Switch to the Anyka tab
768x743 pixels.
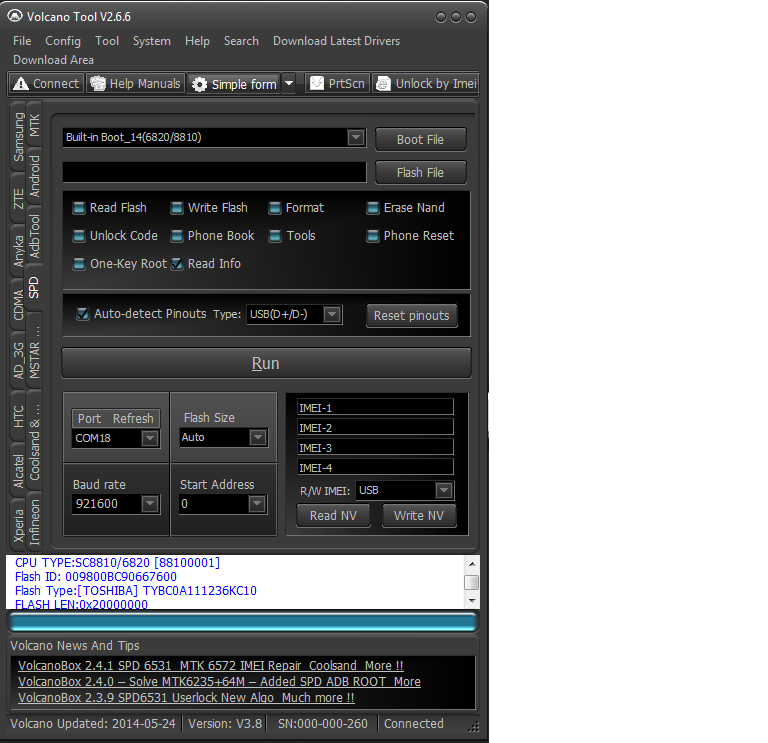pyautogui.click(x=18, y=251)
